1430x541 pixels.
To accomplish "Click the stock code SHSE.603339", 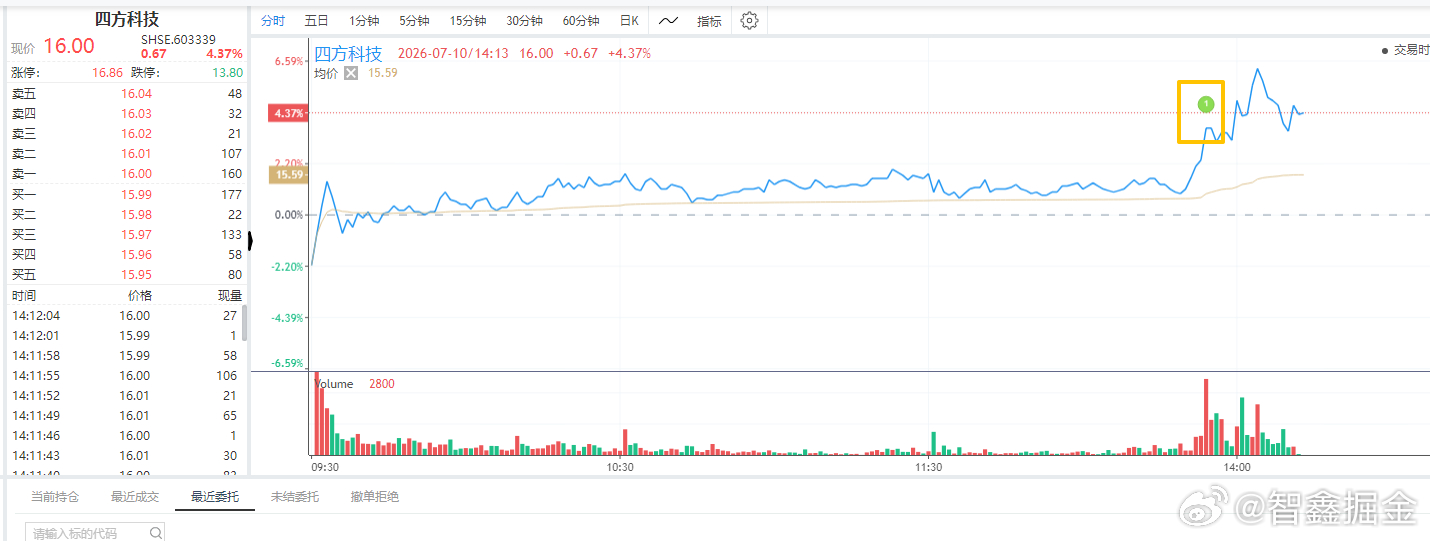I will pos(178,40).
